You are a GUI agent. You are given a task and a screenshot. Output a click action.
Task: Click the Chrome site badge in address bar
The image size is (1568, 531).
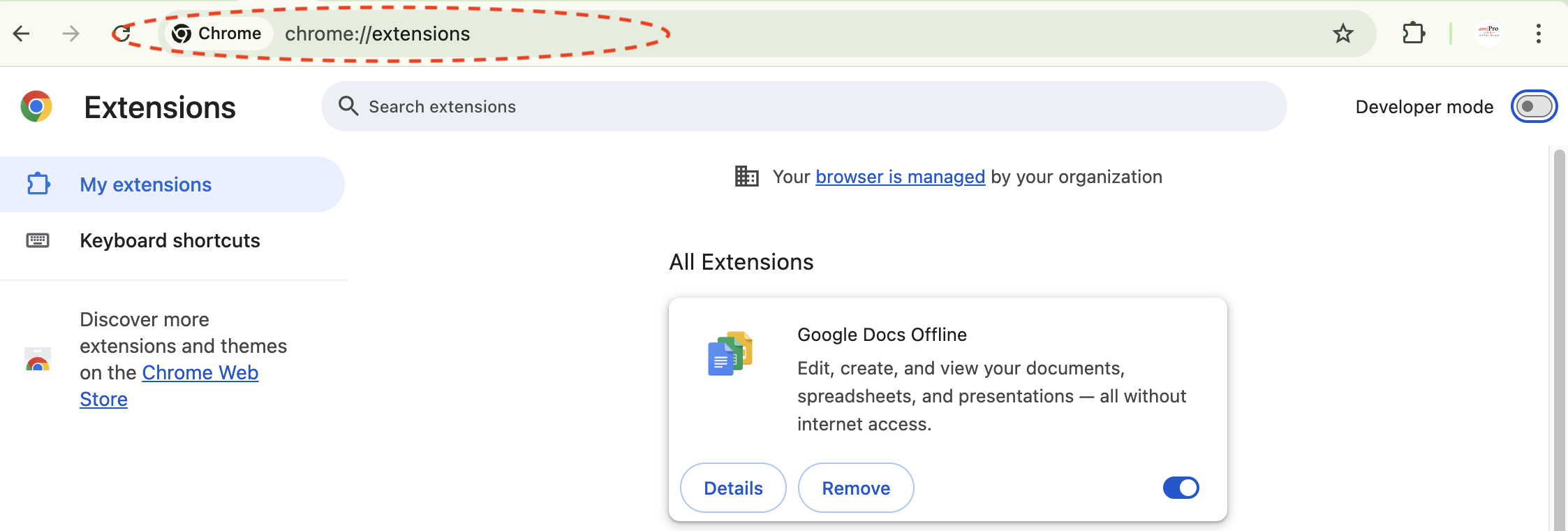217,33
